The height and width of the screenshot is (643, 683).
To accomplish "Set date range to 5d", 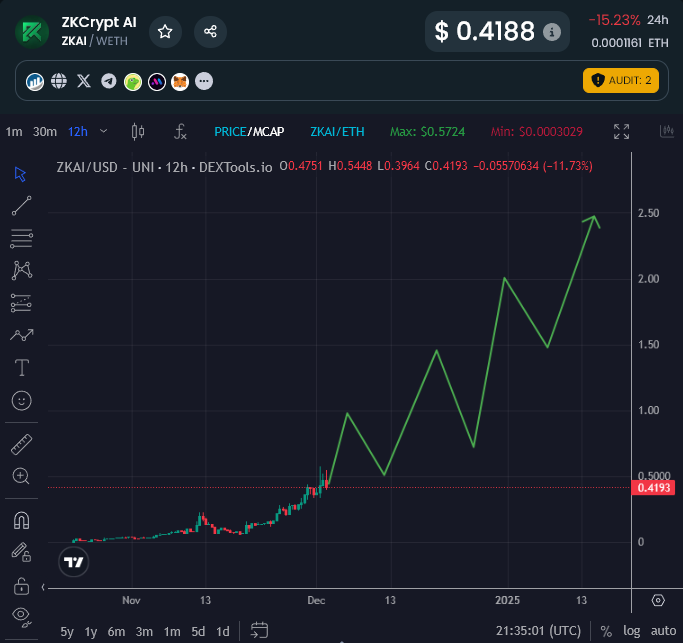I will pyautogui.click(x=198, y=632).
